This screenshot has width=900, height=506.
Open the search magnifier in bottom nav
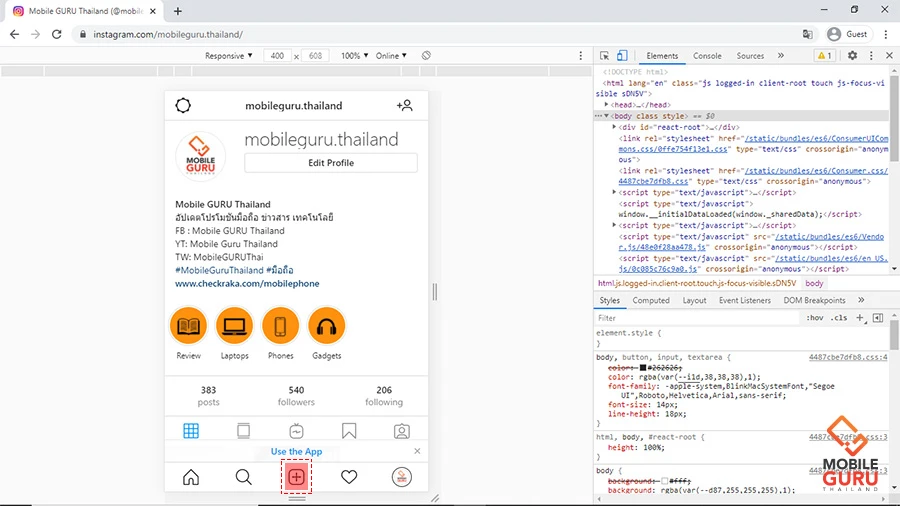243,477
